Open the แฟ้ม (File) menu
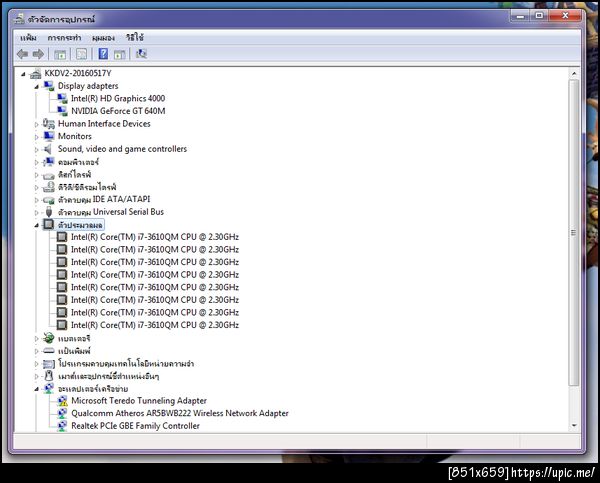 point(28,38)
